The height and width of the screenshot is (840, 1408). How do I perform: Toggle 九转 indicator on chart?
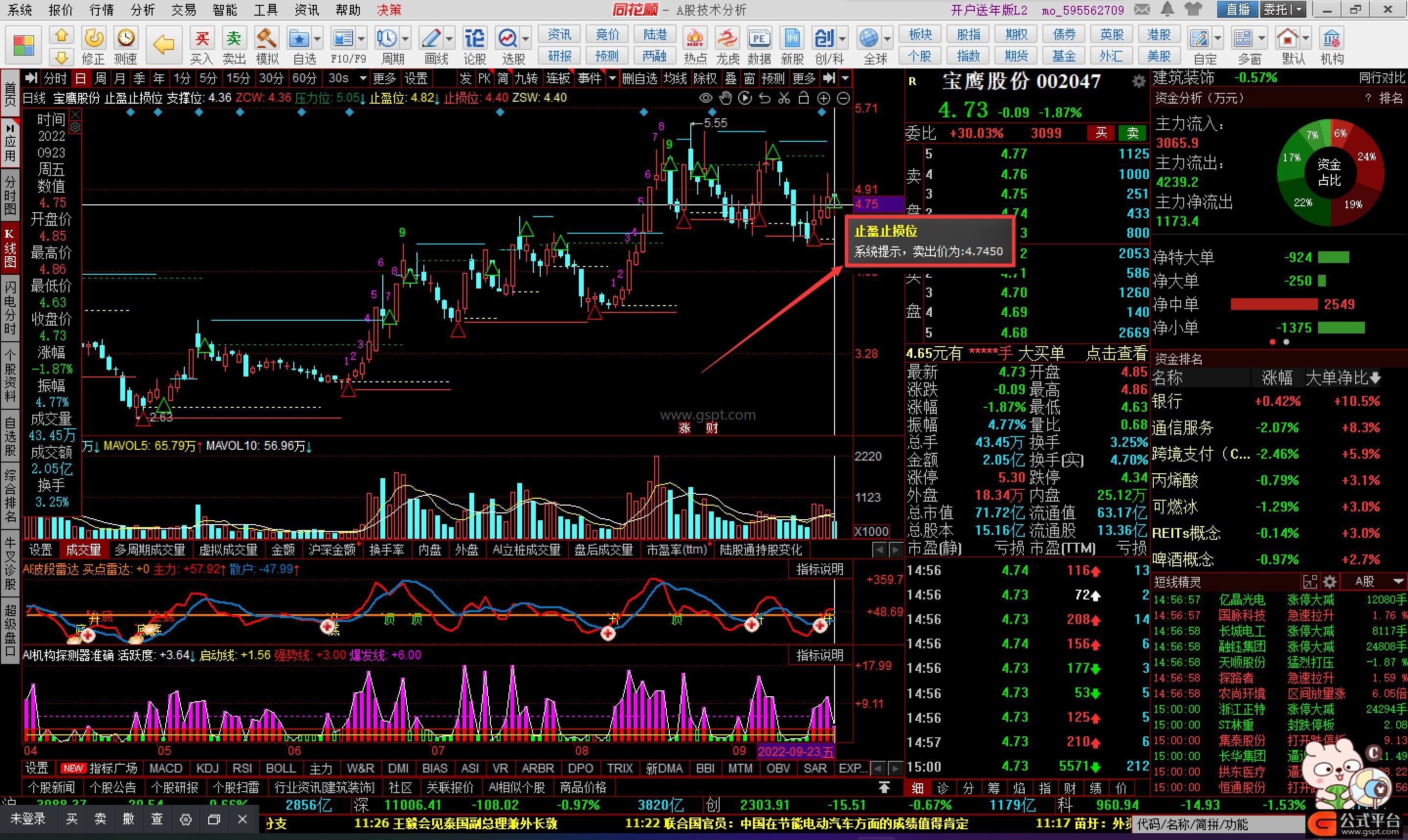click(527, 78)
